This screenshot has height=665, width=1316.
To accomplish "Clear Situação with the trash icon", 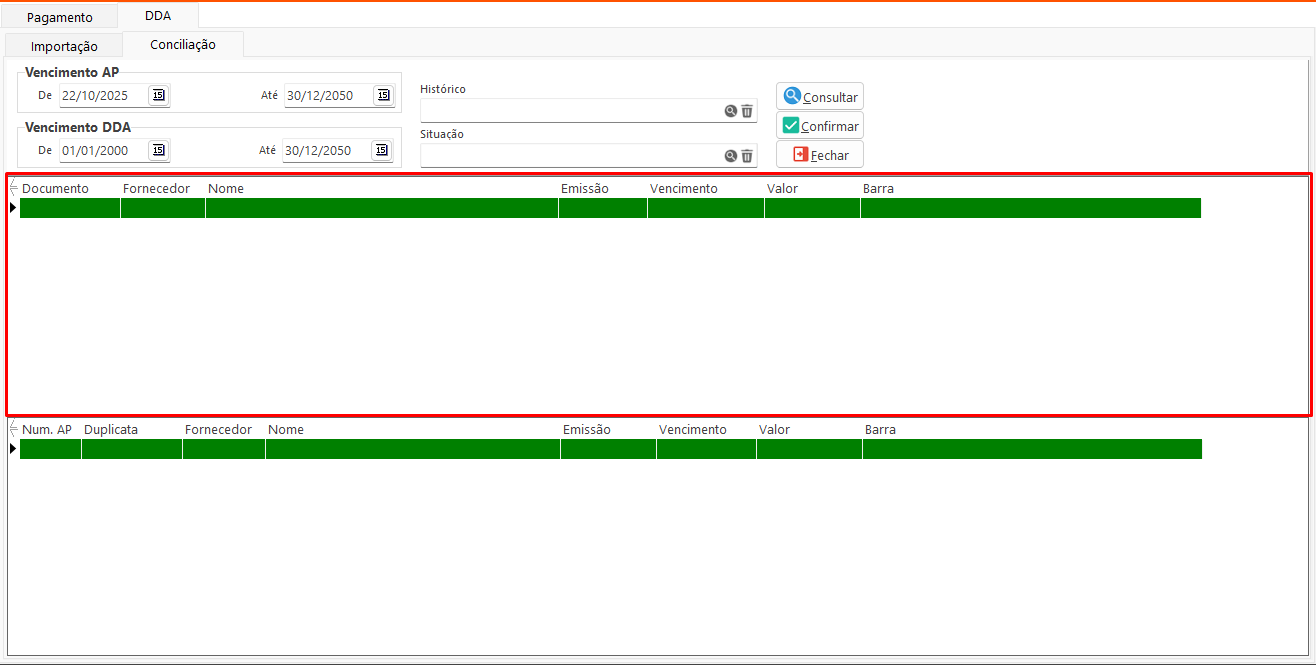I will (x=747, y=156).
